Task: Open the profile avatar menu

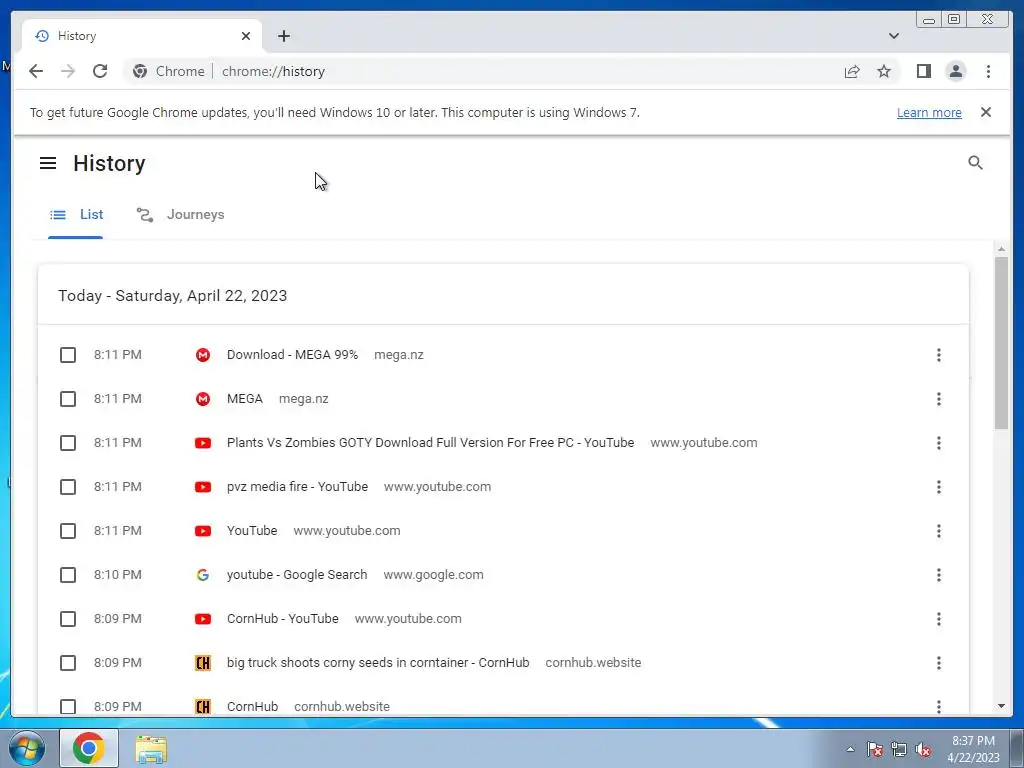Action: pos(955,71)
